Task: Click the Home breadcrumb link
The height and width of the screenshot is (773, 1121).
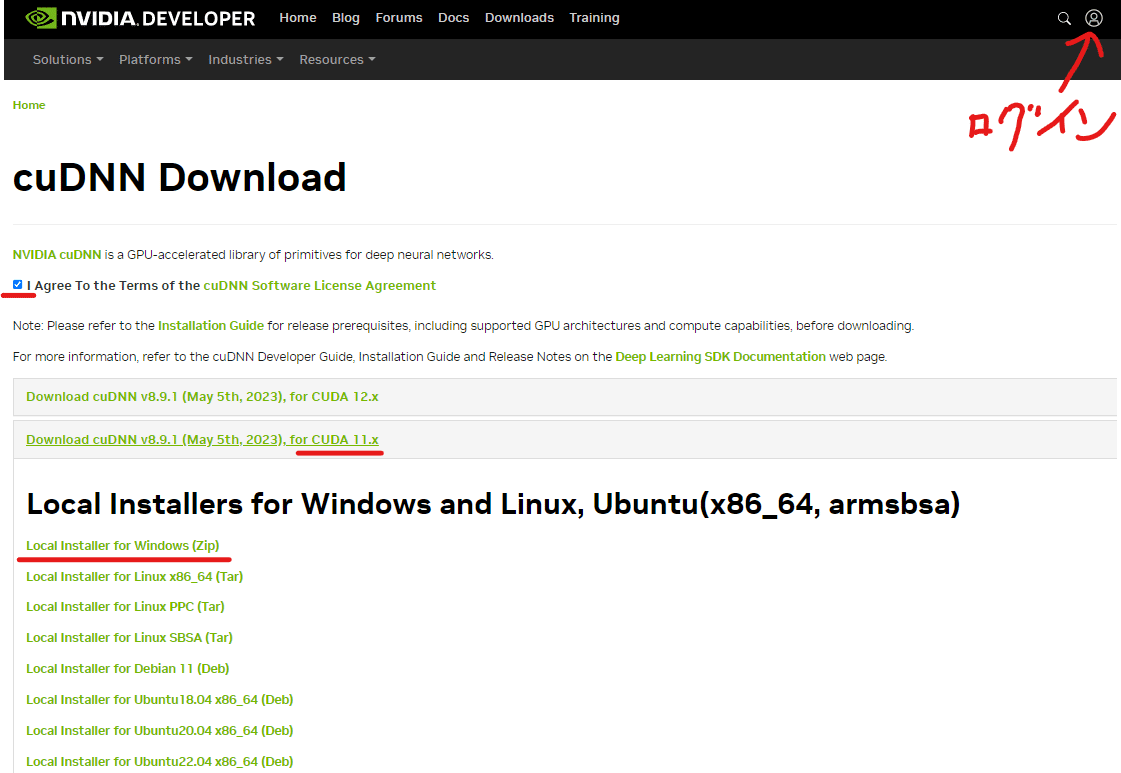Action: coord(29,105)
